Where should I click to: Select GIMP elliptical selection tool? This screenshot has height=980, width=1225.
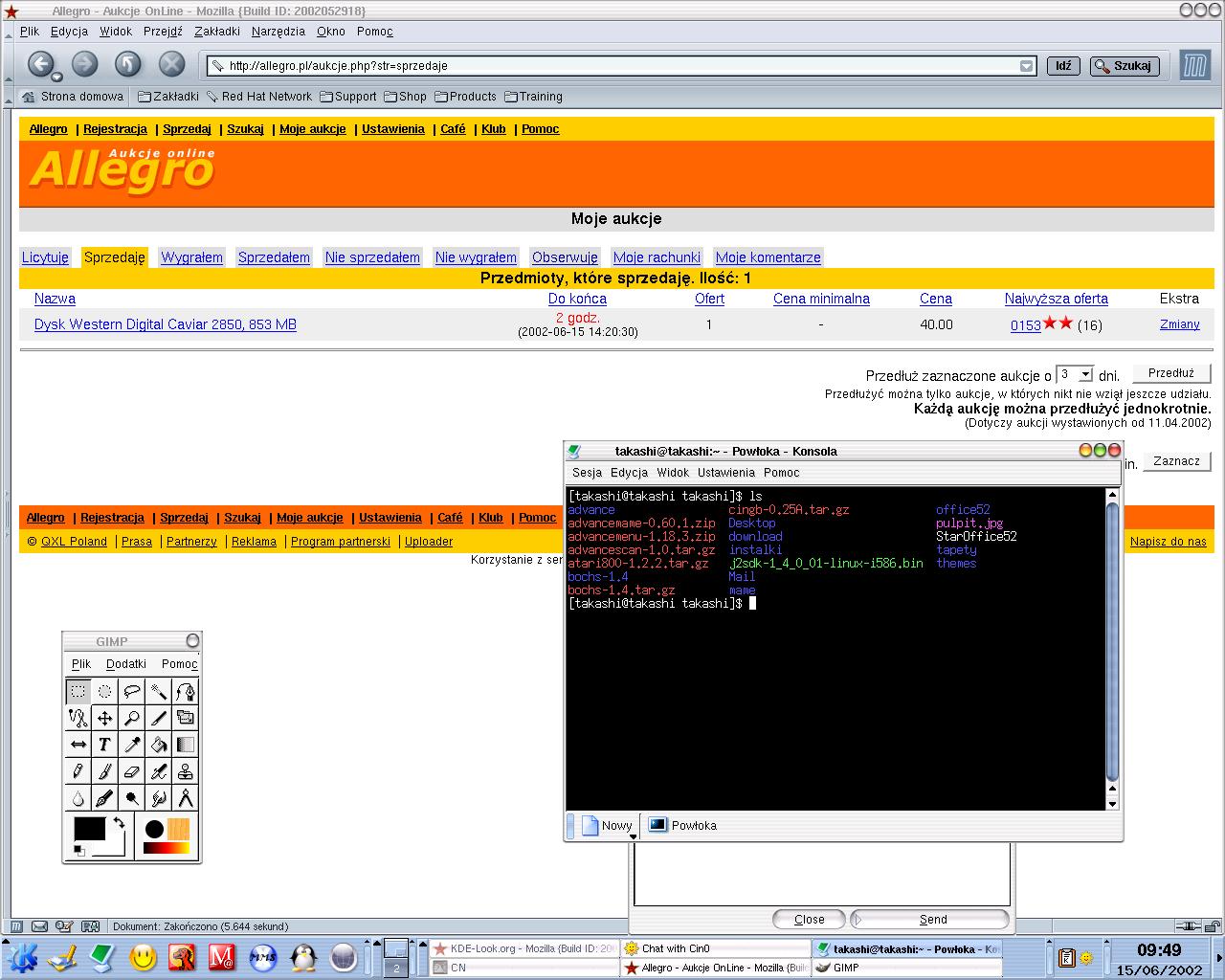tap(105, 691)
